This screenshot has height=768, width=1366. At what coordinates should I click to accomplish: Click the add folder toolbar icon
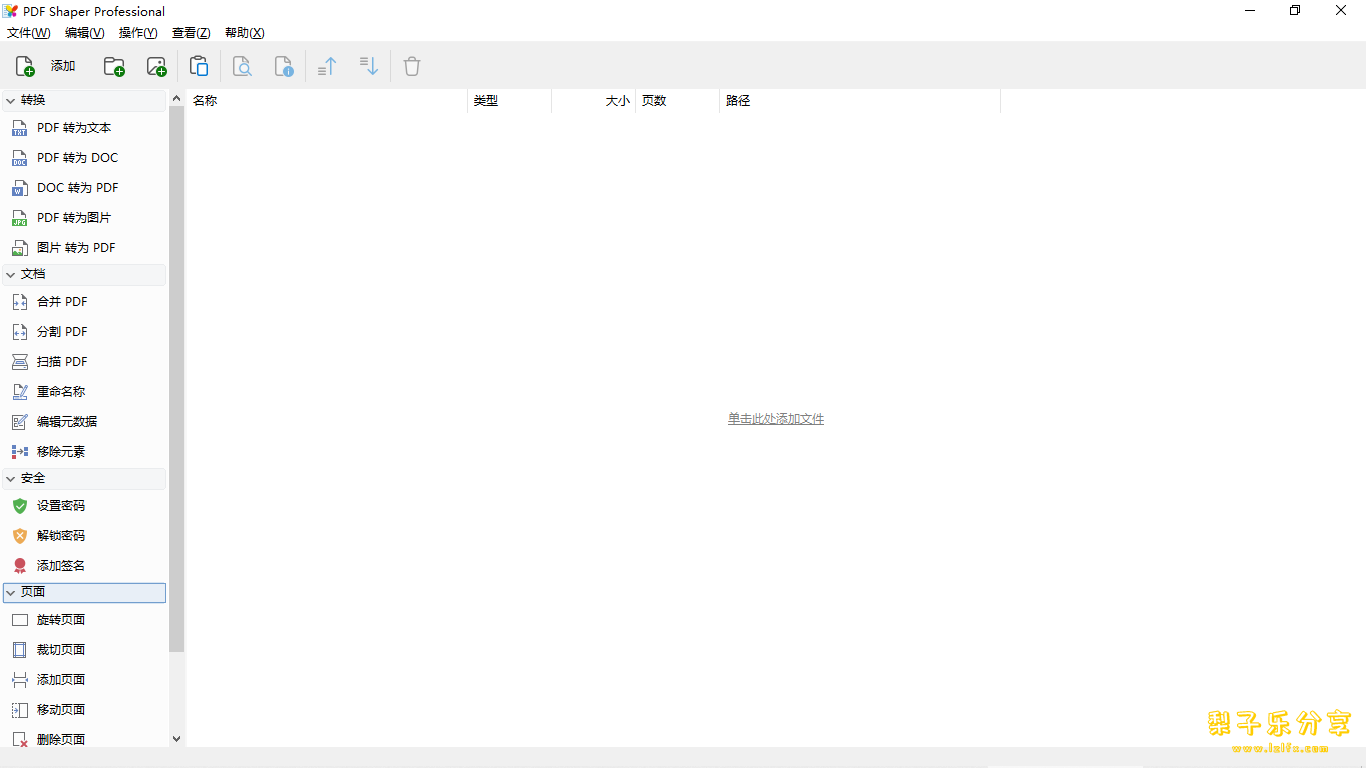pos(114,66)
